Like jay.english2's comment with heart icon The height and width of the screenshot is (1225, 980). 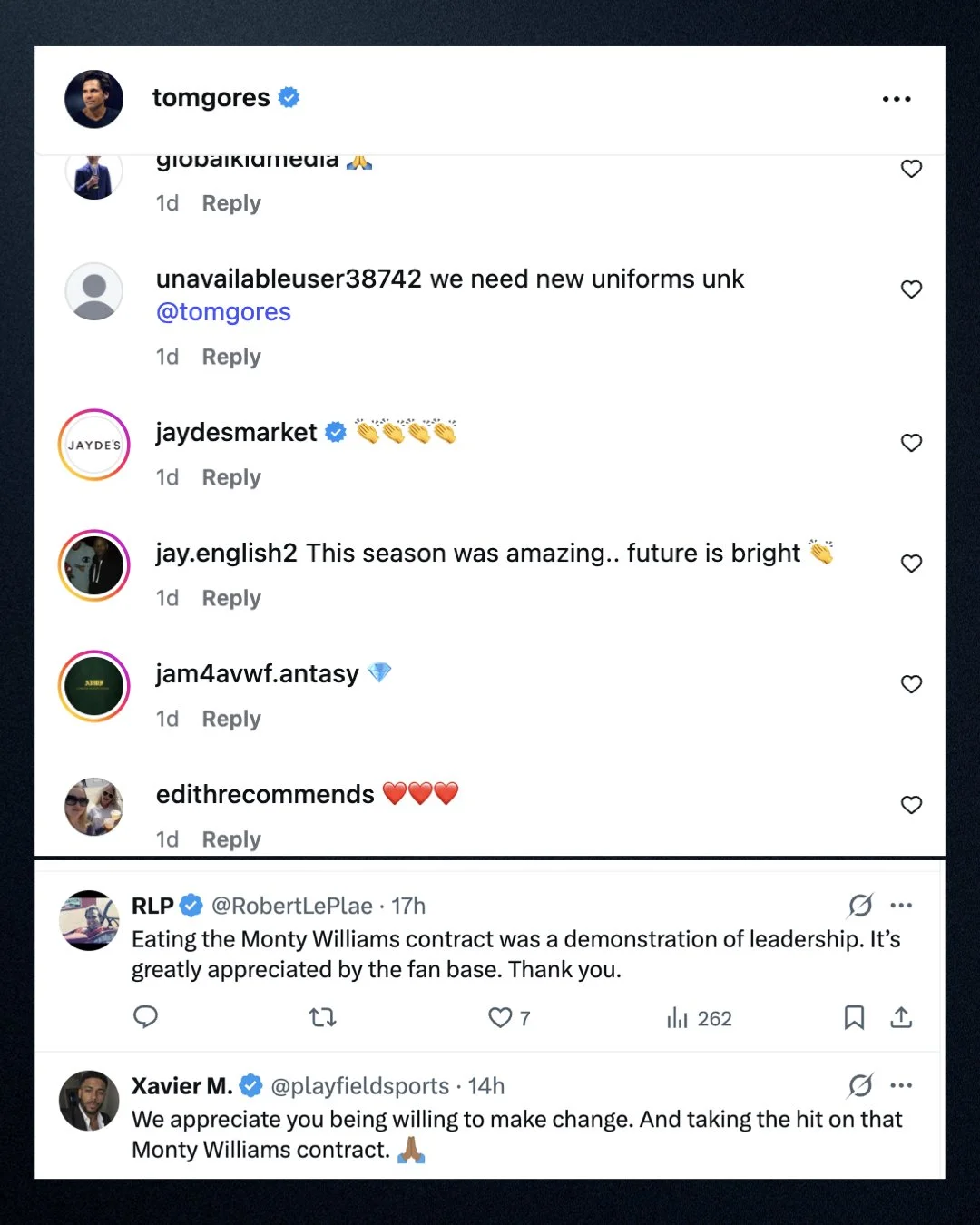click(x=911, y=563)
